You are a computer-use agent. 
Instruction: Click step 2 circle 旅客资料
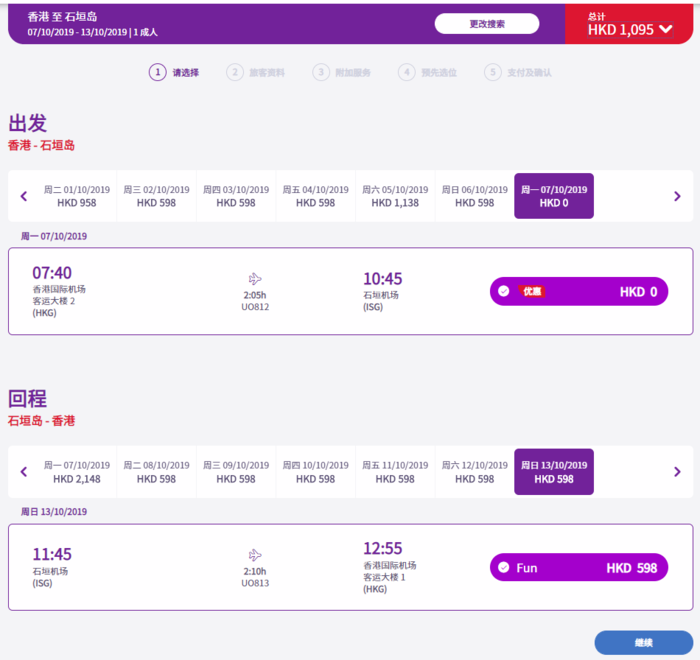(235, 72)
